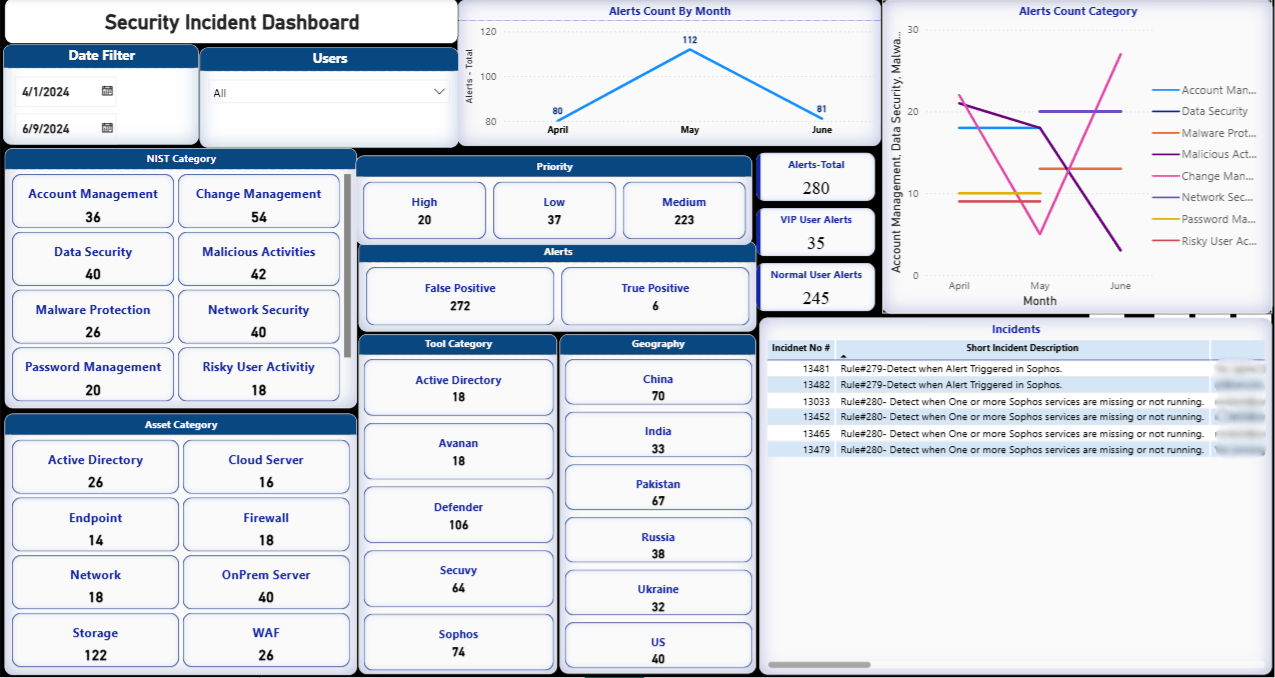Click Malware Protection legend color marker
This screenshot has width=1275, height=678.
[x=1165, y=133]
